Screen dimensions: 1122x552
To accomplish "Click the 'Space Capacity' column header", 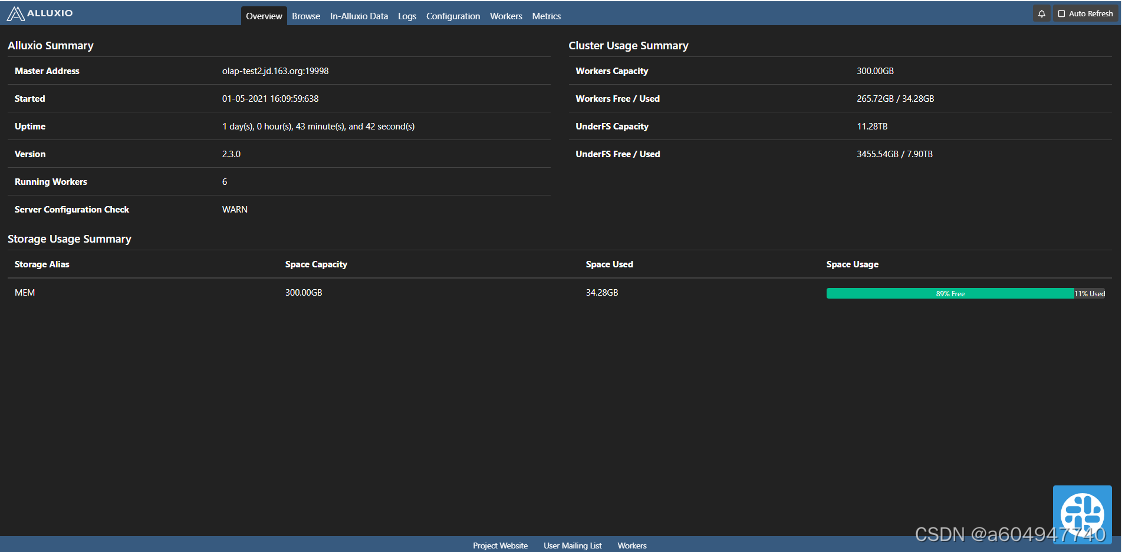I will coord(316,264).
